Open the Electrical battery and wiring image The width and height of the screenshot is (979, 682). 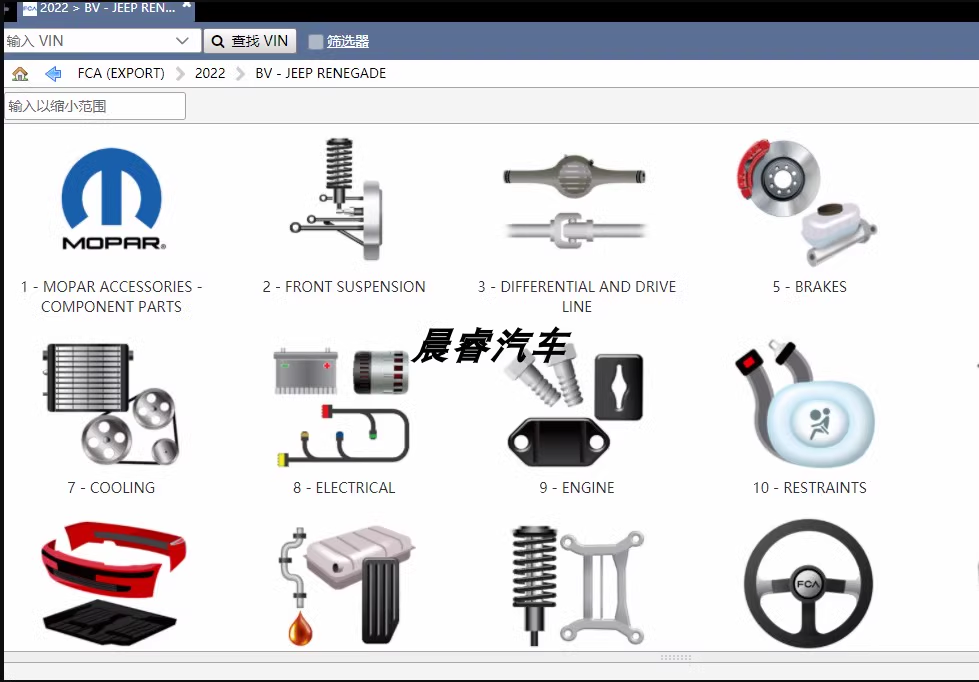[342, 407]
